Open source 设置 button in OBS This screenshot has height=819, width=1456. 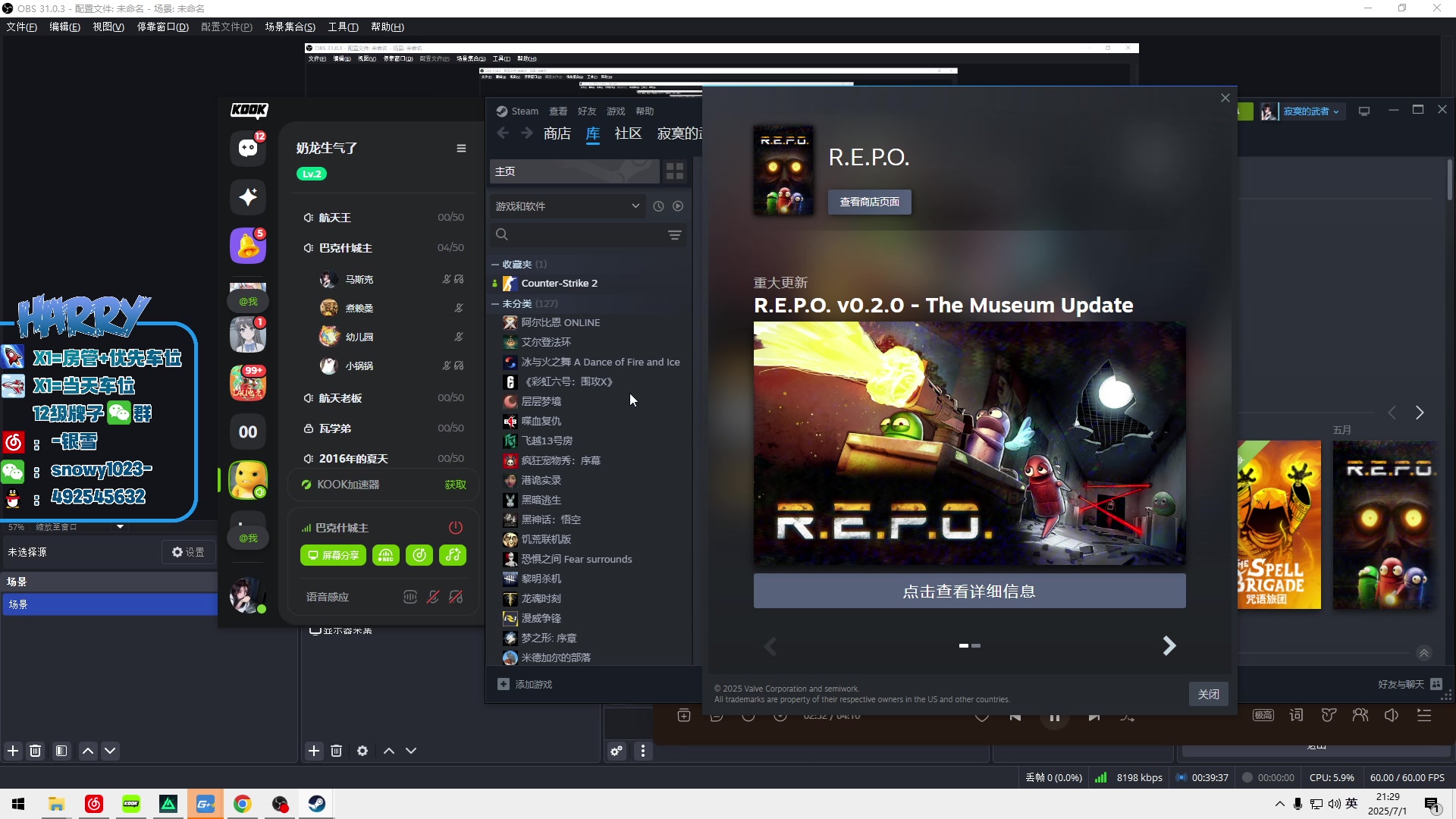coord(188,553)
